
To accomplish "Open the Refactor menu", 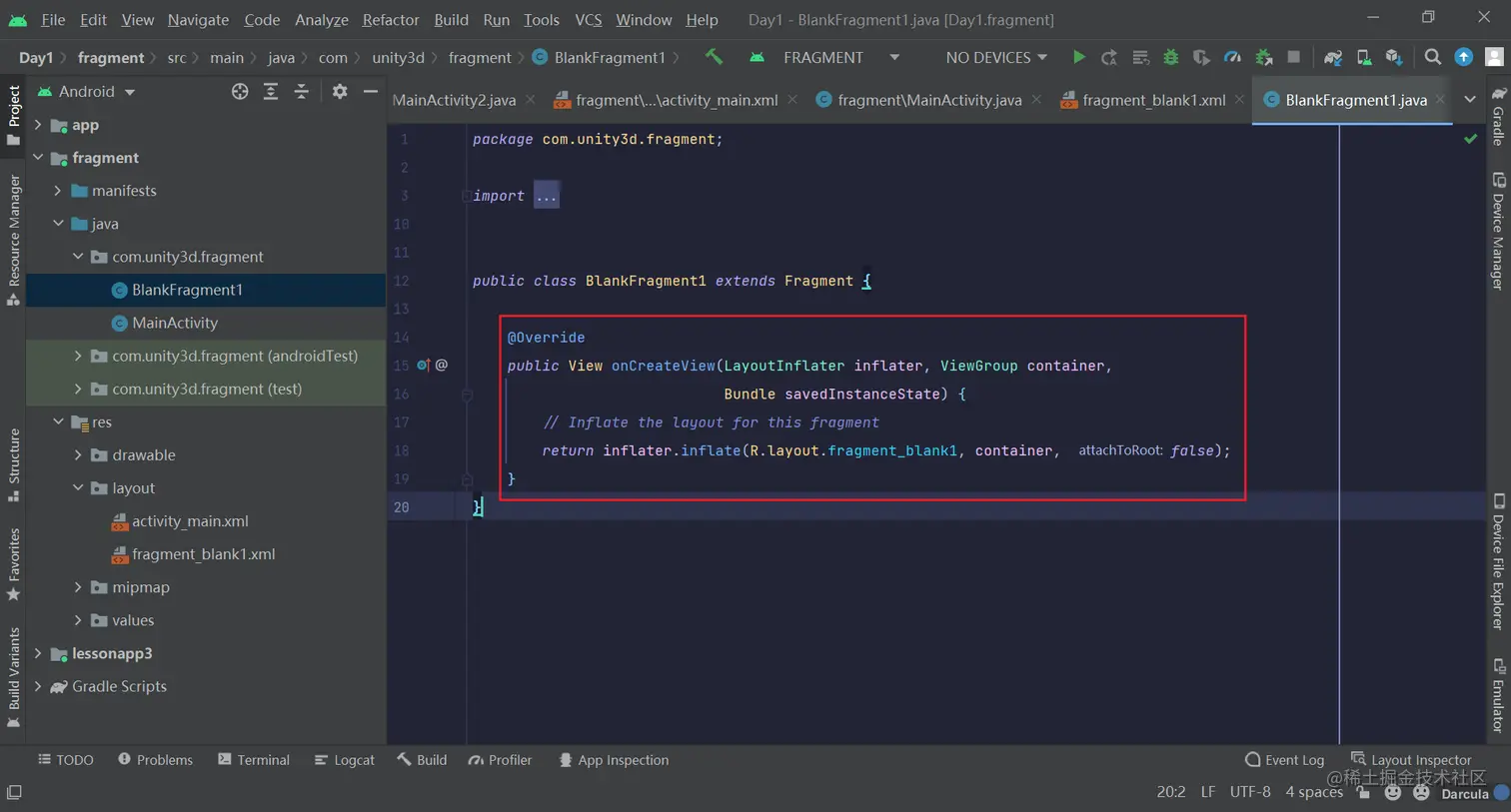I will coord(391,19).
